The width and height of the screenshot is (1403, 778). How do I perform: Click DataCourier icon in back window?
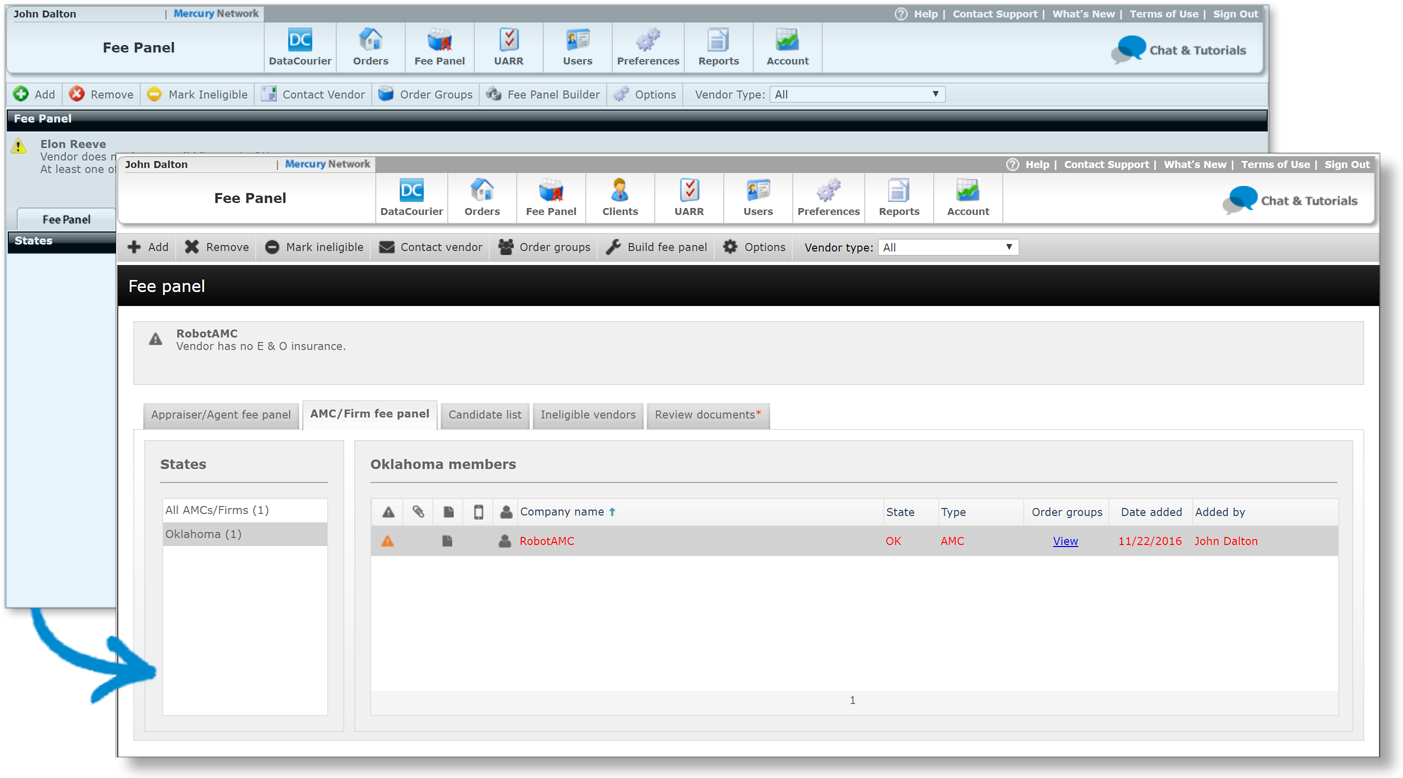click(x=300, y=47)
